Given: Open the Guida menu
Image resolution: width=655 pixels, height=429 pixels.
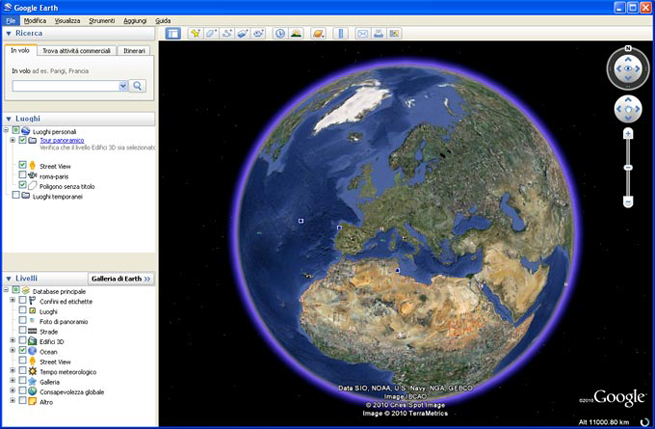Looking at the screenshot, I should pyautogui.click(x=163, y=20).
